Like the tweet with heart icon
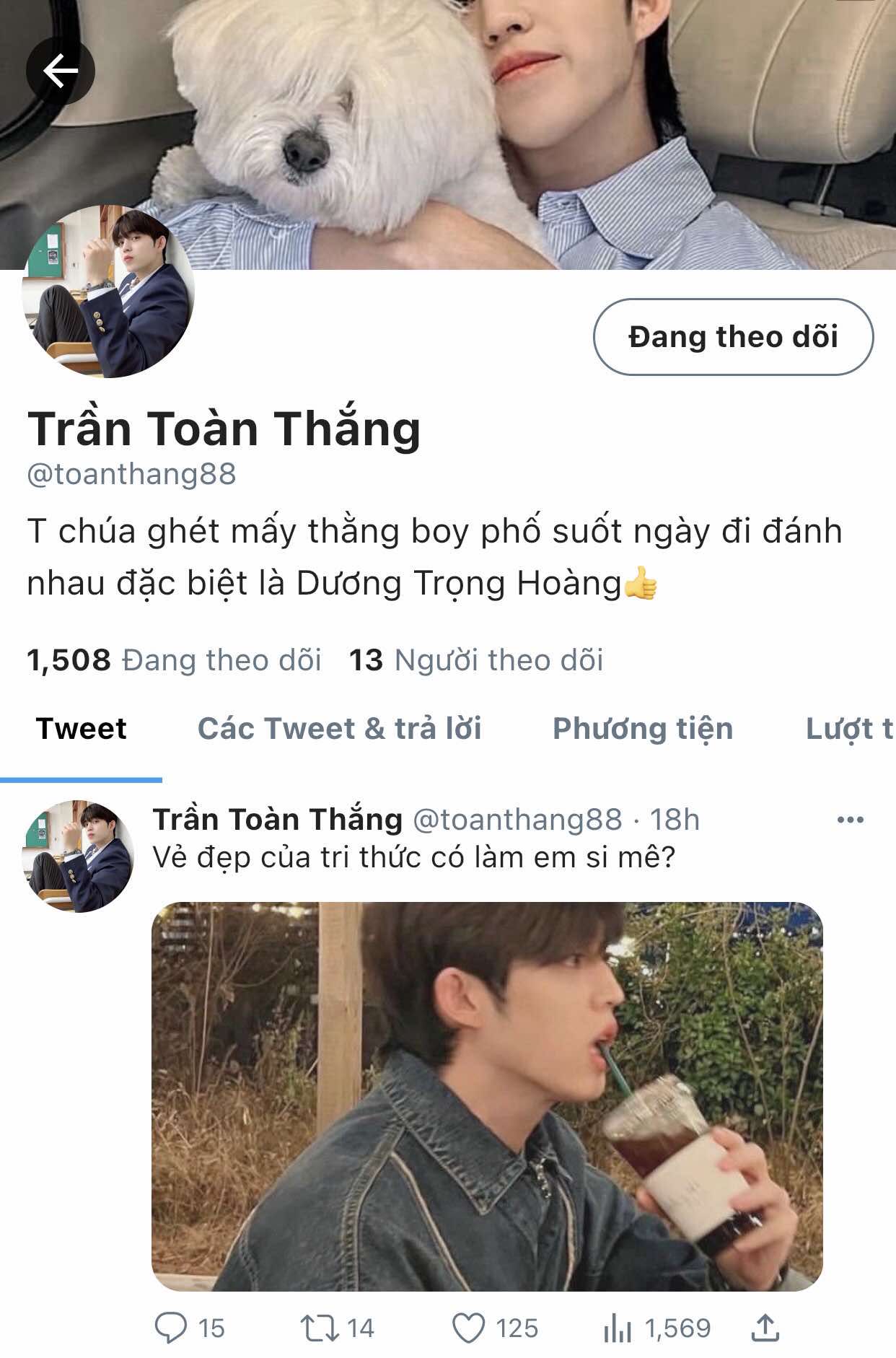Image resolution: width=896 pixels, height=1358 pixels. [x=469, y=1328]
